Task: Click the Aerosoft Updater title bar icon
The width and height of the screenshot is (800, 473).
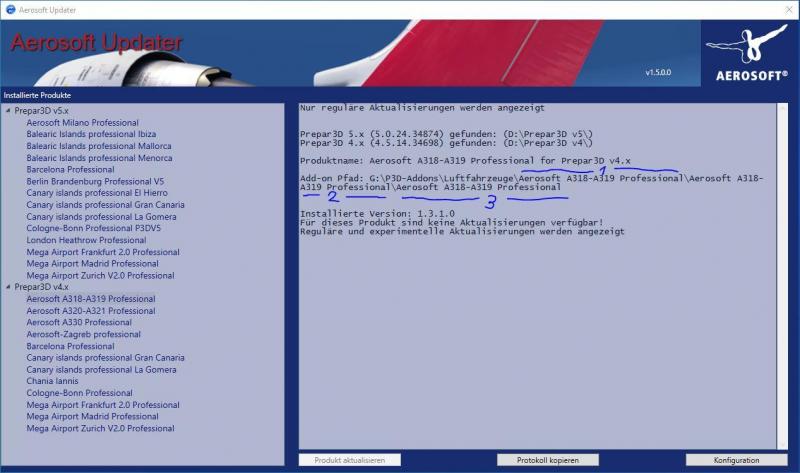Action: pos(10,10)
